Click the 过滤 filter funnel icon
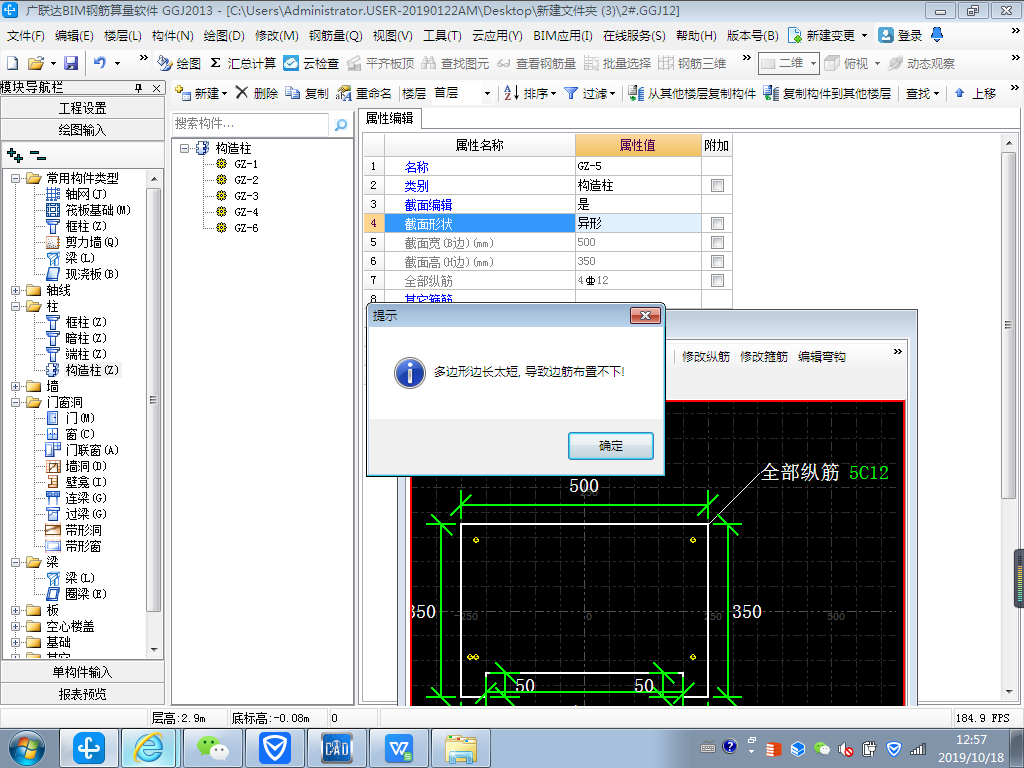 click(x=571, y=93)
